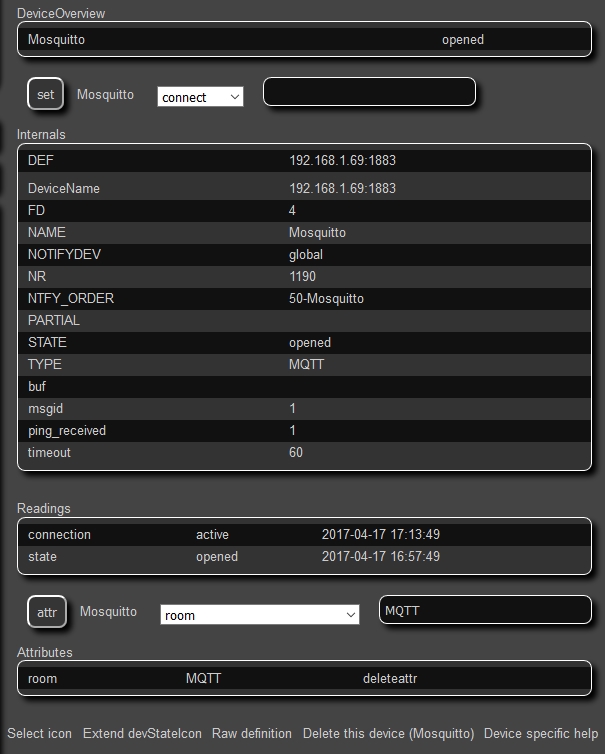This screenshot has width=605, height=754.
Task: Select the NTFY_ORDER internal value
Action: click(x=326, y=299)
